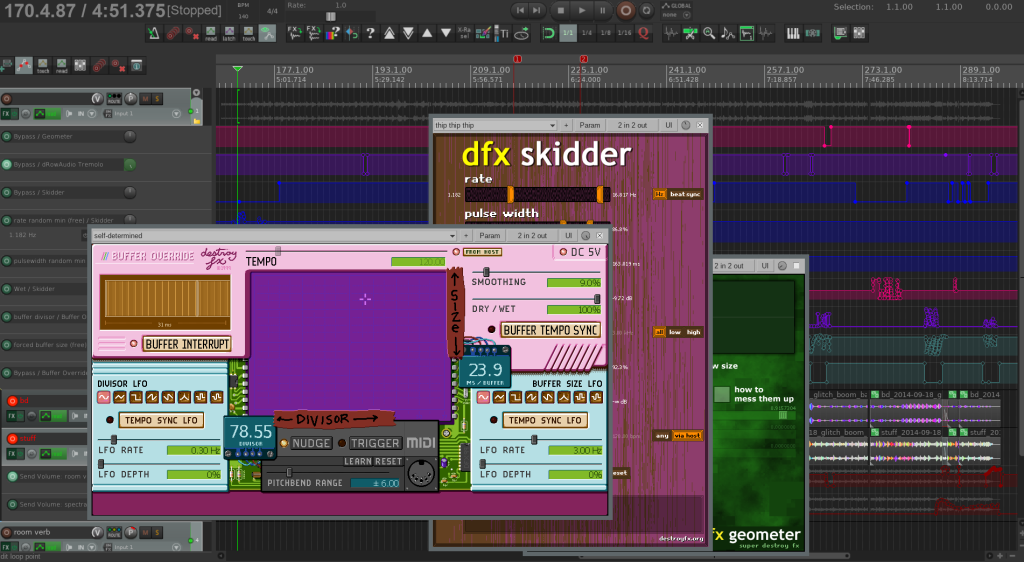1024x562 pixels.
Task: Click the DRY / WET slider handle
Action: click(597, 299)
